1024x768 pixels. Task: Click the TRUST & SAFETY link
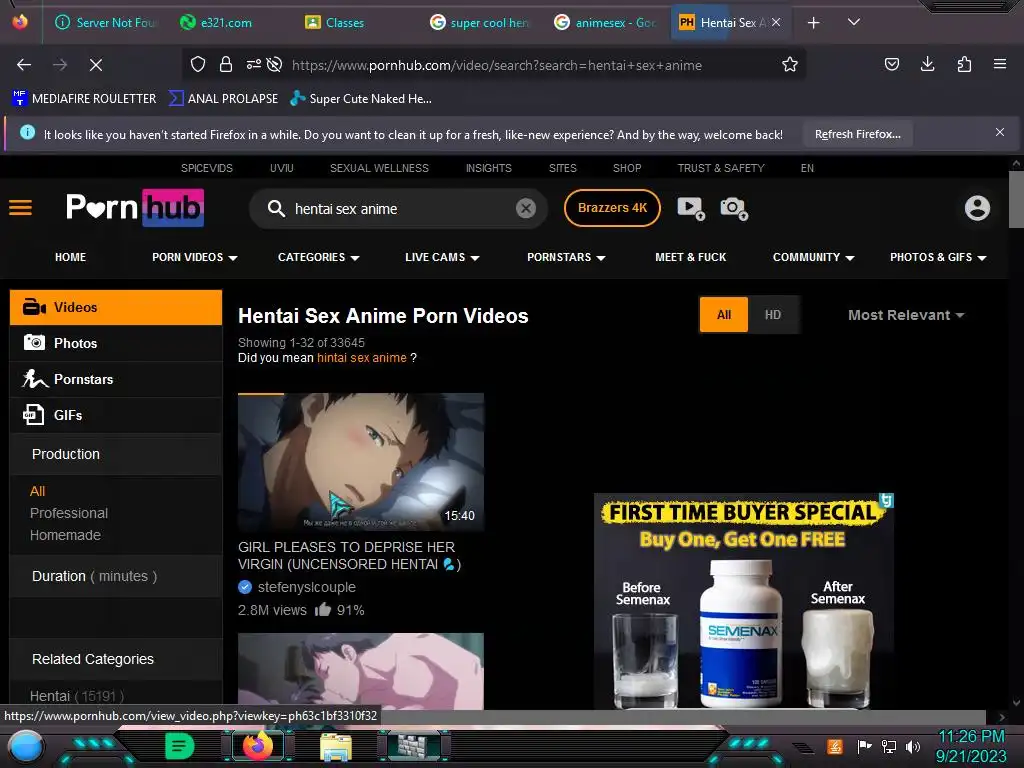point(721,168)
